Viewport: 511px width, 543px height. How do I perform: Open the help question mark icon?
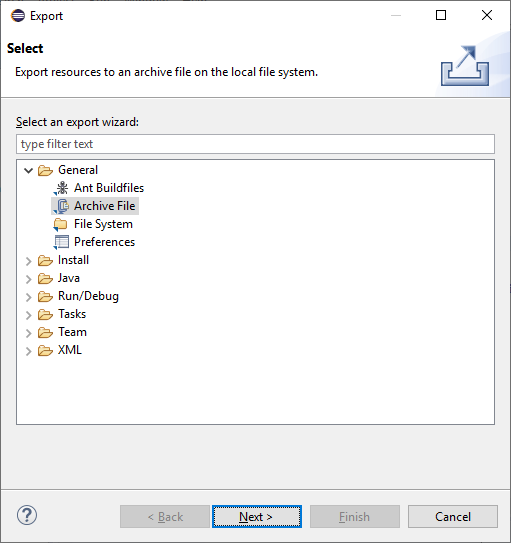pos(27,515)
